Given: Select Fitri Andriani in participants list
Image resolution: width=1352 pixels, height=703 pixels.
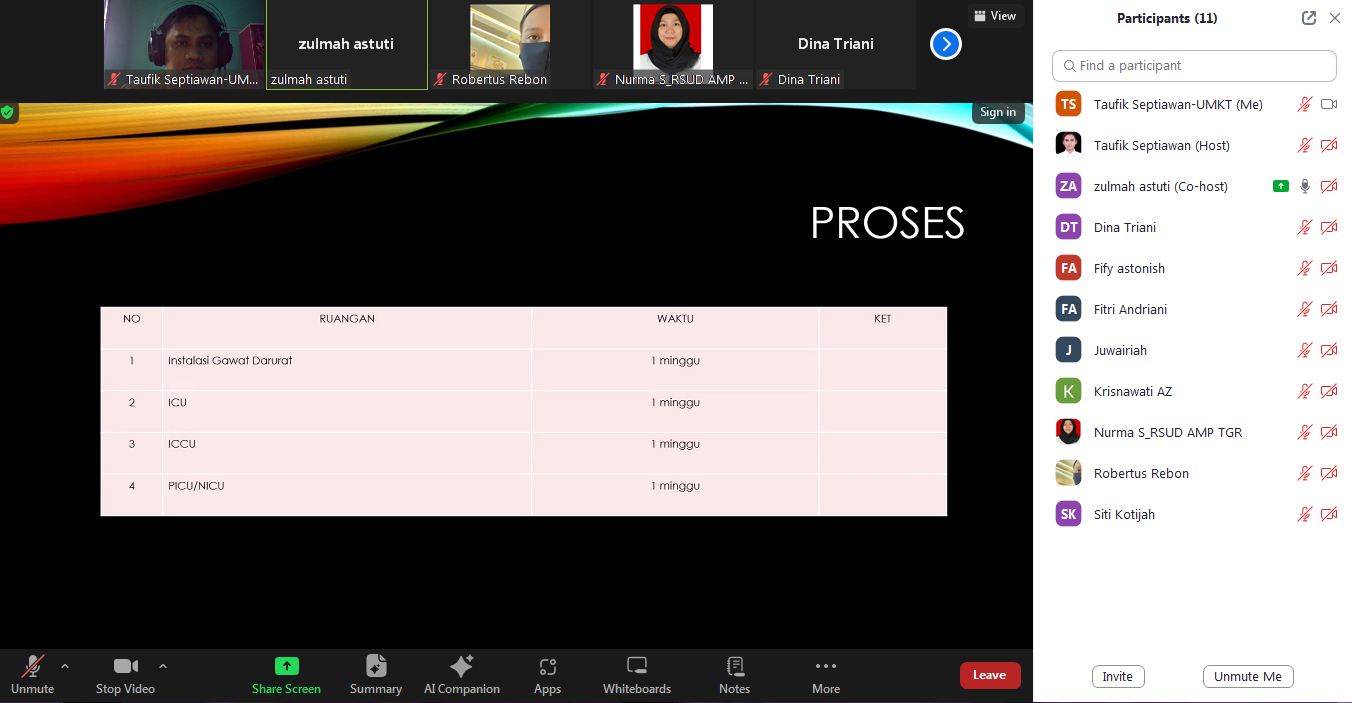Looking at the screenshot, I should [x=1130, y=310].
